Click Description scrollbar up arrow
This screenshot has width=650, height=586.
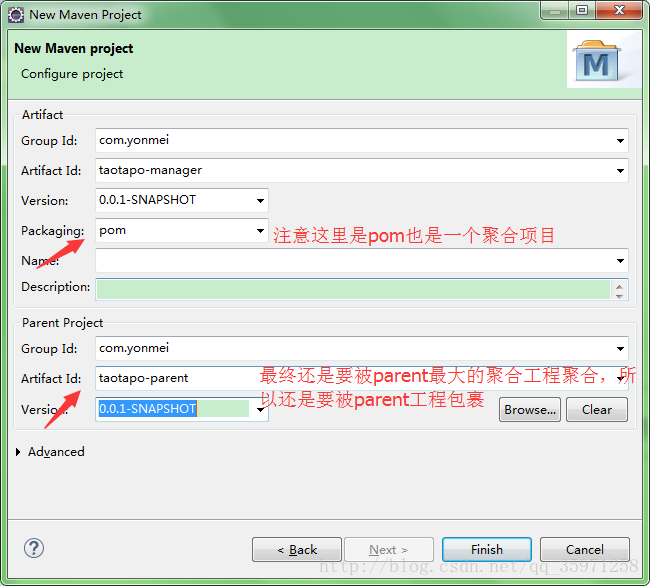tap(619, 287)
